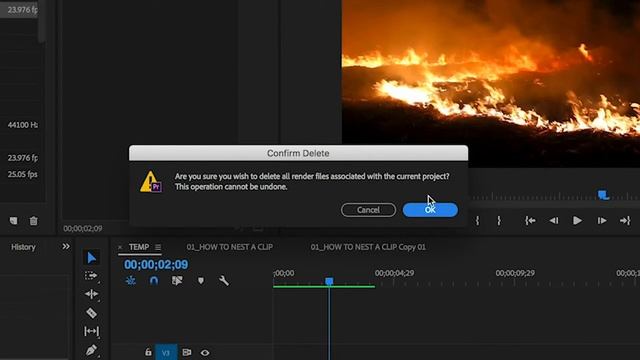Open the TEMP sequence tab
Viewport: 640px width, 360px height.
pos(139,247)
